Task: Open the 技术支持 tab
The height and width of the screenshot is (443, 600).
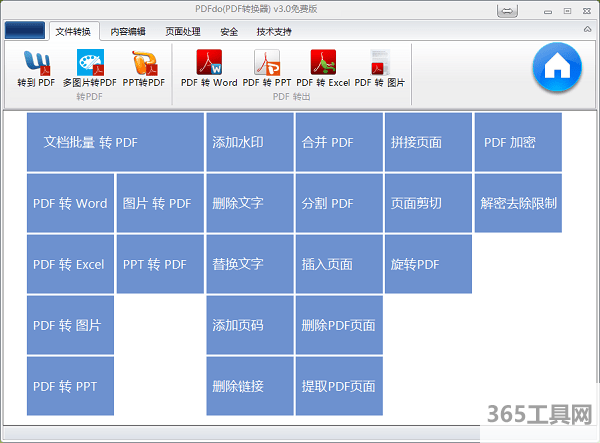Action: [275, 32]
